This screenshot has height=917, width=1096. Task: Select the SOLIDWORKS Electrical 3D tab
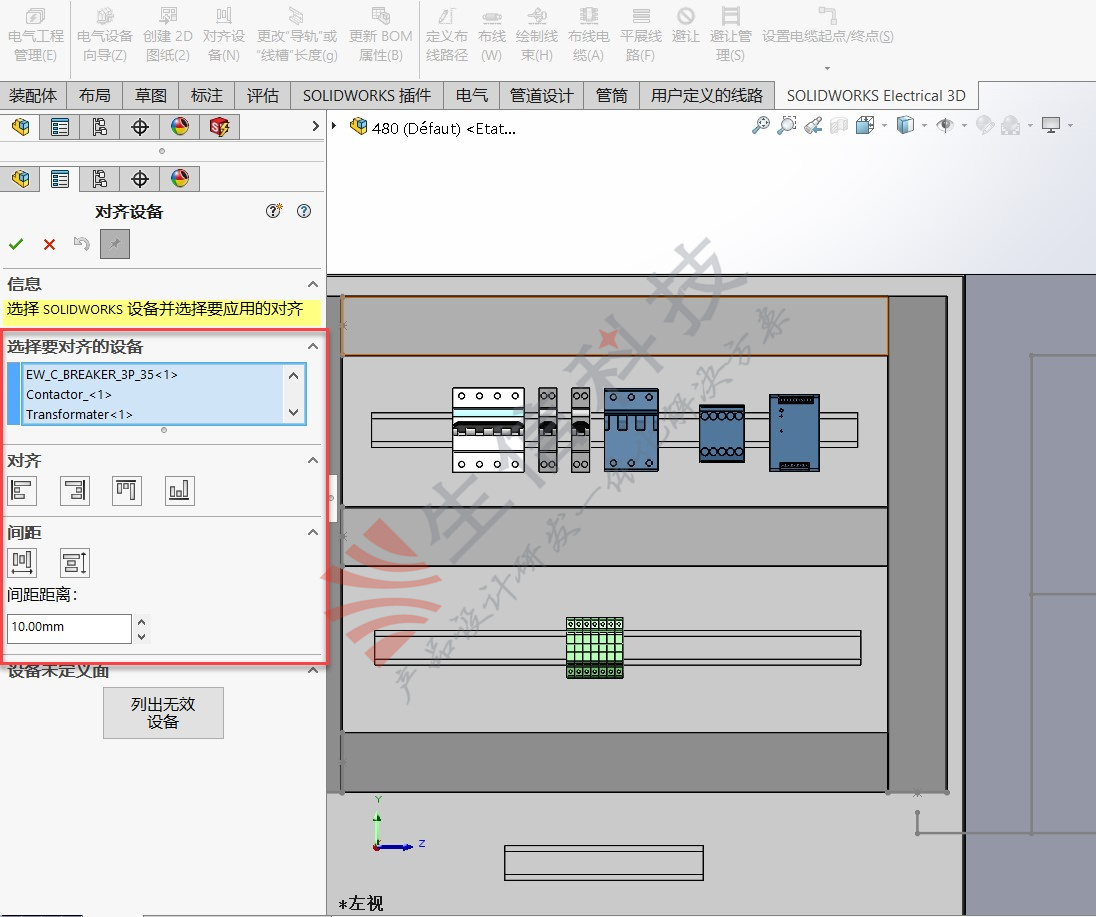pyautogui.click(x=876, y=96)
